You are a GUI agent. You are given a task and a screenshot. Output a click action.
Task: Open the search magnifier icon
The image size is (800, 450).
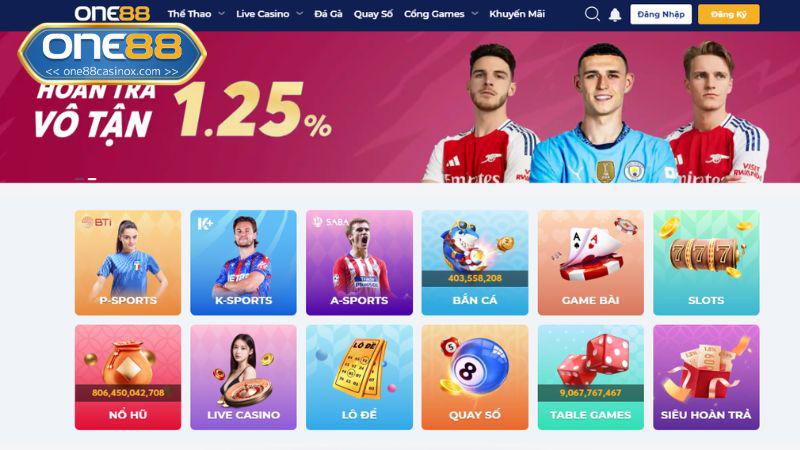[x=592, y=14]
